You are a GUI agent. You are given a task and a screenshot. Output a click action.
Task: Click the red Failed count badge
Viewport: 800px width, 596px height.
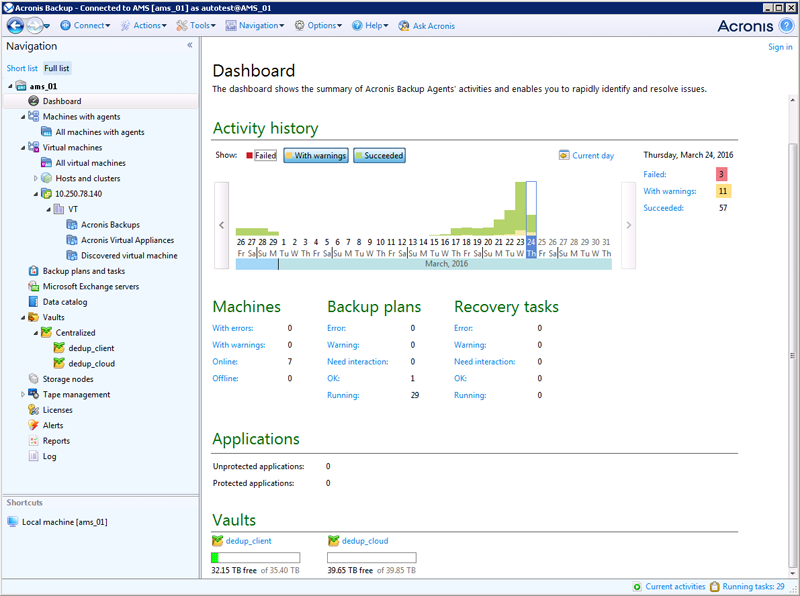pos(721,175)
